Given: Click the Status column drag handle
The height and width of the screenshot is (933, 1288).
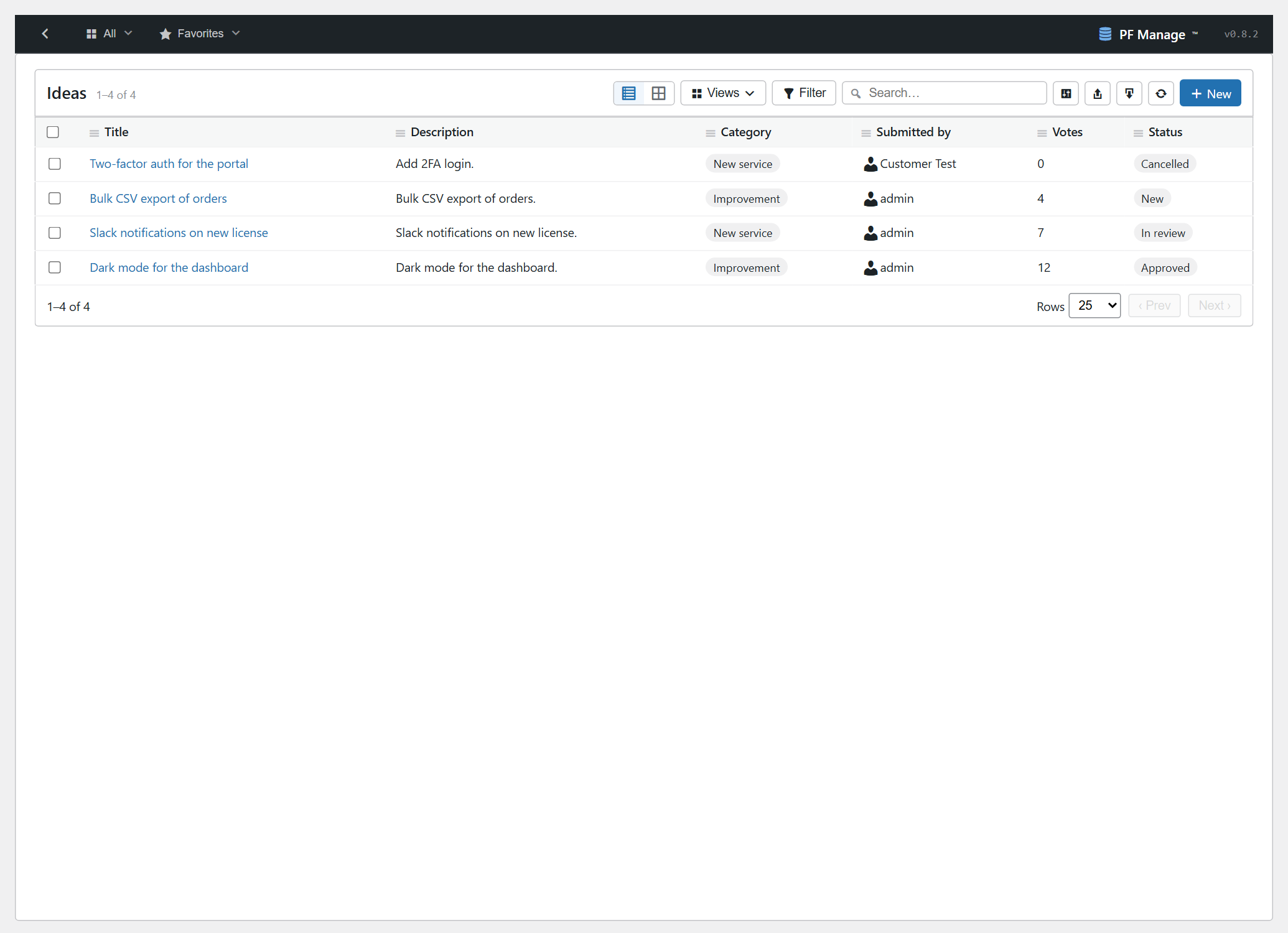Looking at the screenshot, I should tap(1138, 133).
